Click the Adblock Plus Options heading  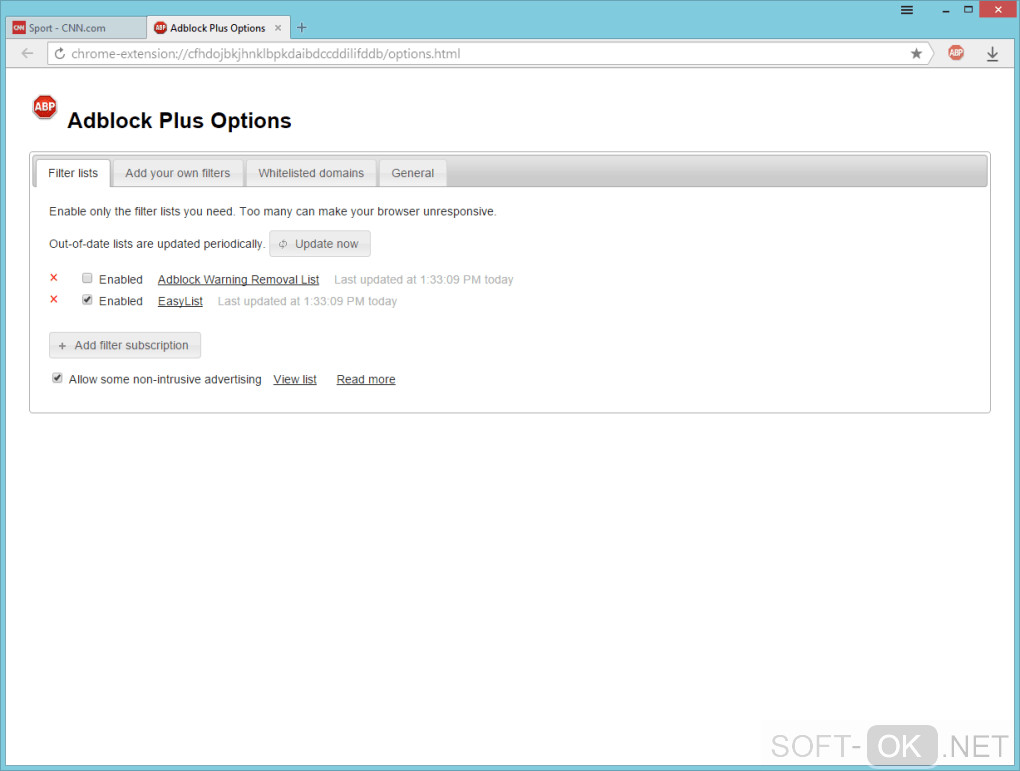pos(179,120)
